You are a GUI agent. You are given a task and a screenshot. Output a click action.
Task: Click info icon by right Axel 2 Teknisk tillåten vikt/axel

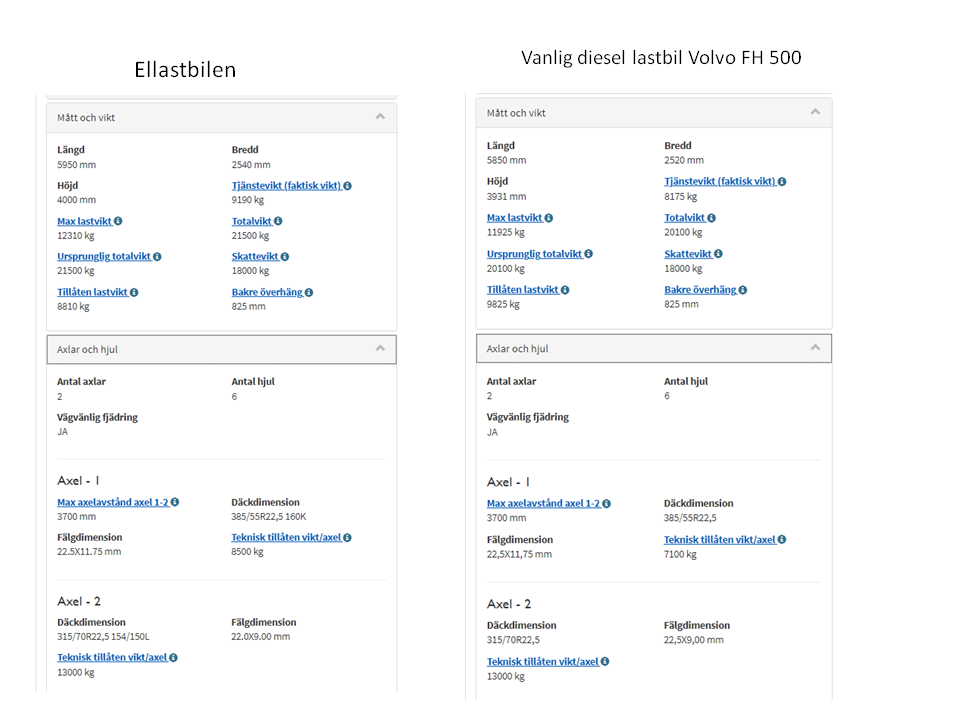click(605, 662)
